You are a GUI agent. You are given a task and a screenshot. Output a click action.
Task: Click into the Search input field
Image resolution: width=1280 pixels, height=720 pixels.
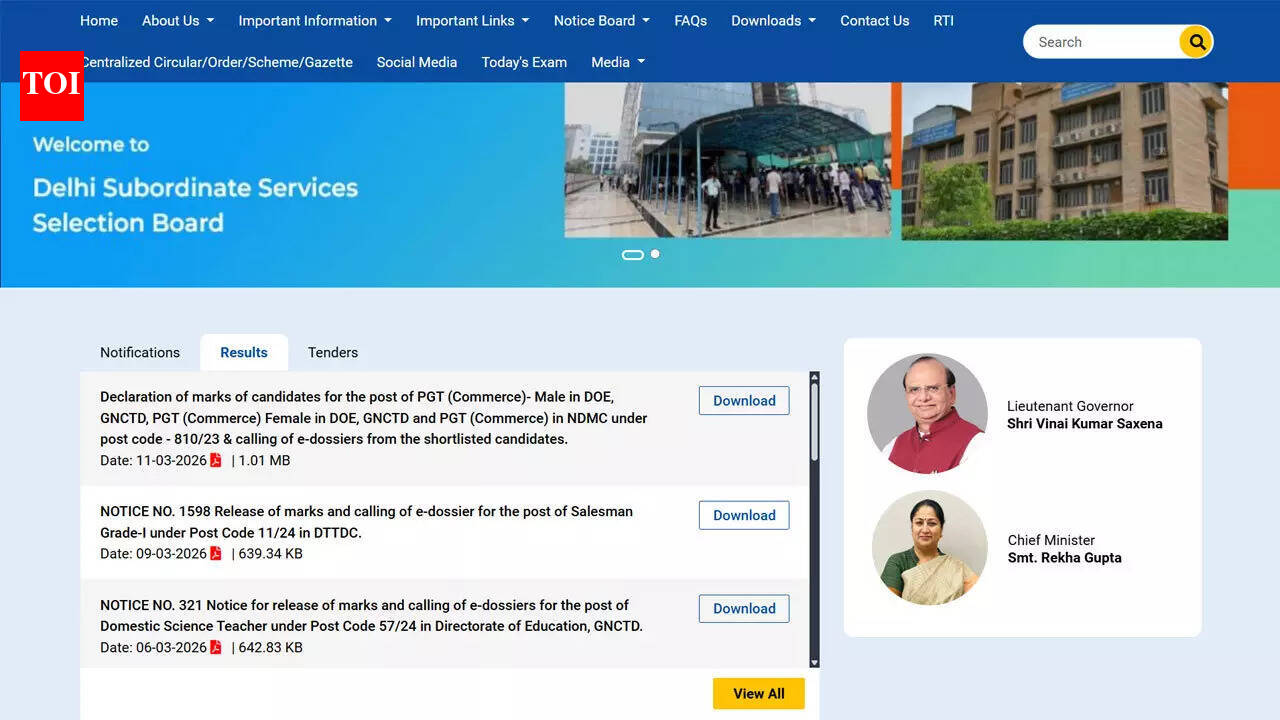click(x=1102, y=42)
